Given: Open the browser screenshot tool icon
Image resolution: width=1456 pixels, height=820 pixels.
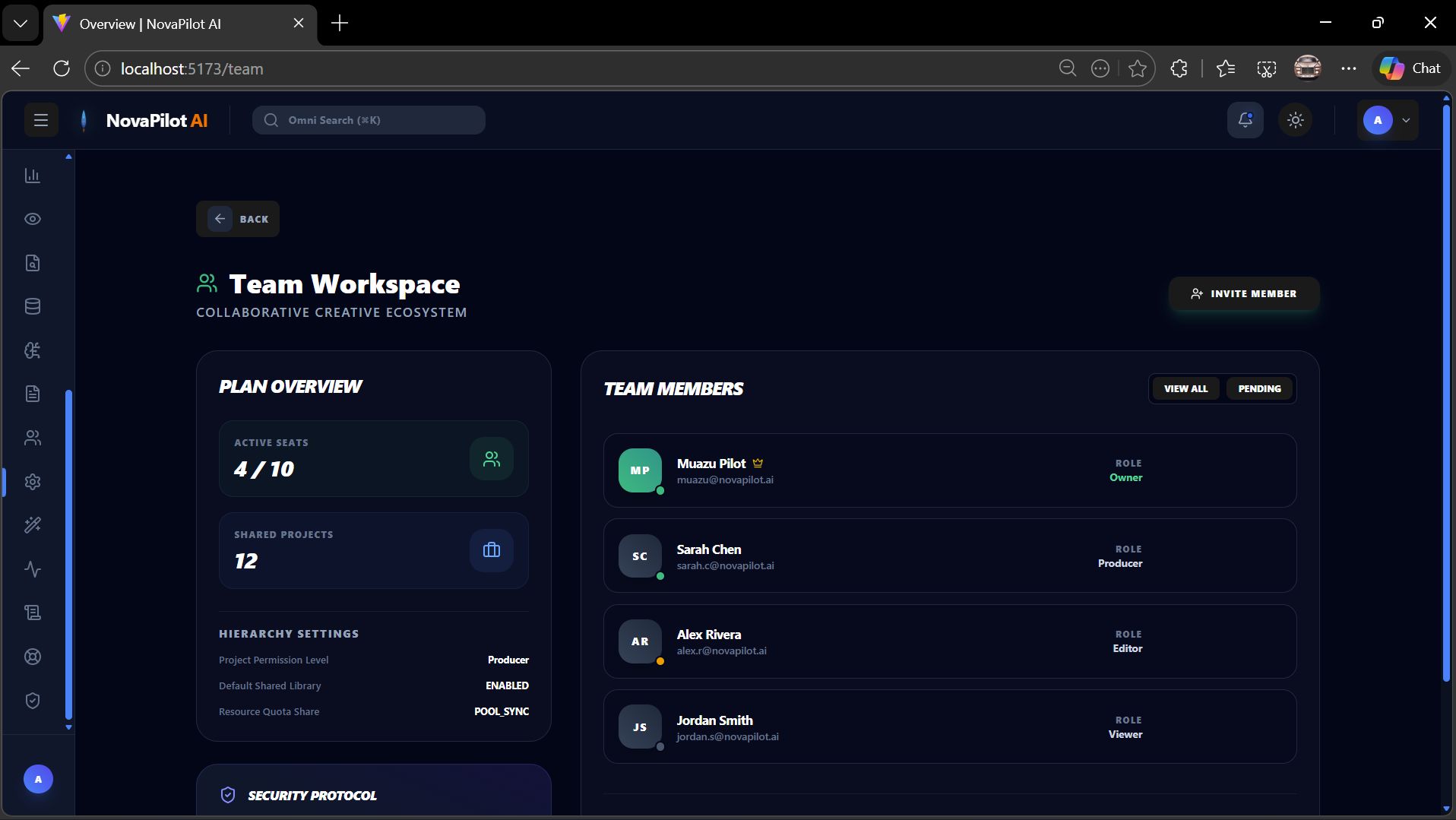Looking at the screenshot, I should click(1267, 68).
